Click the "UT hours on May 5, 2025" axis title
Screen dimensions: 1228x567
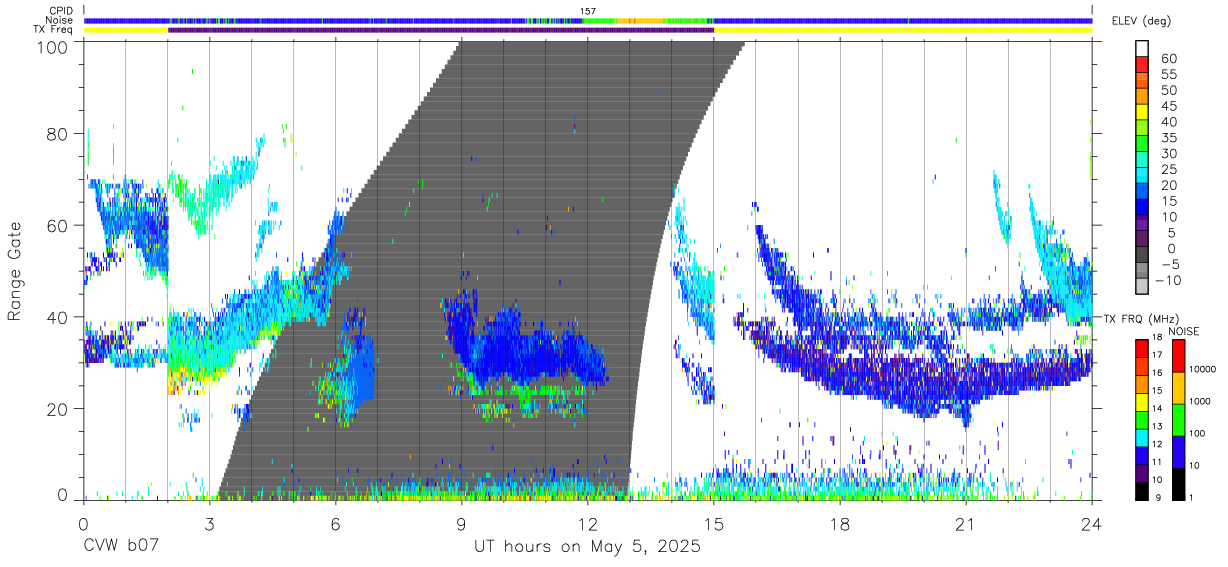[x=587, y=547]
